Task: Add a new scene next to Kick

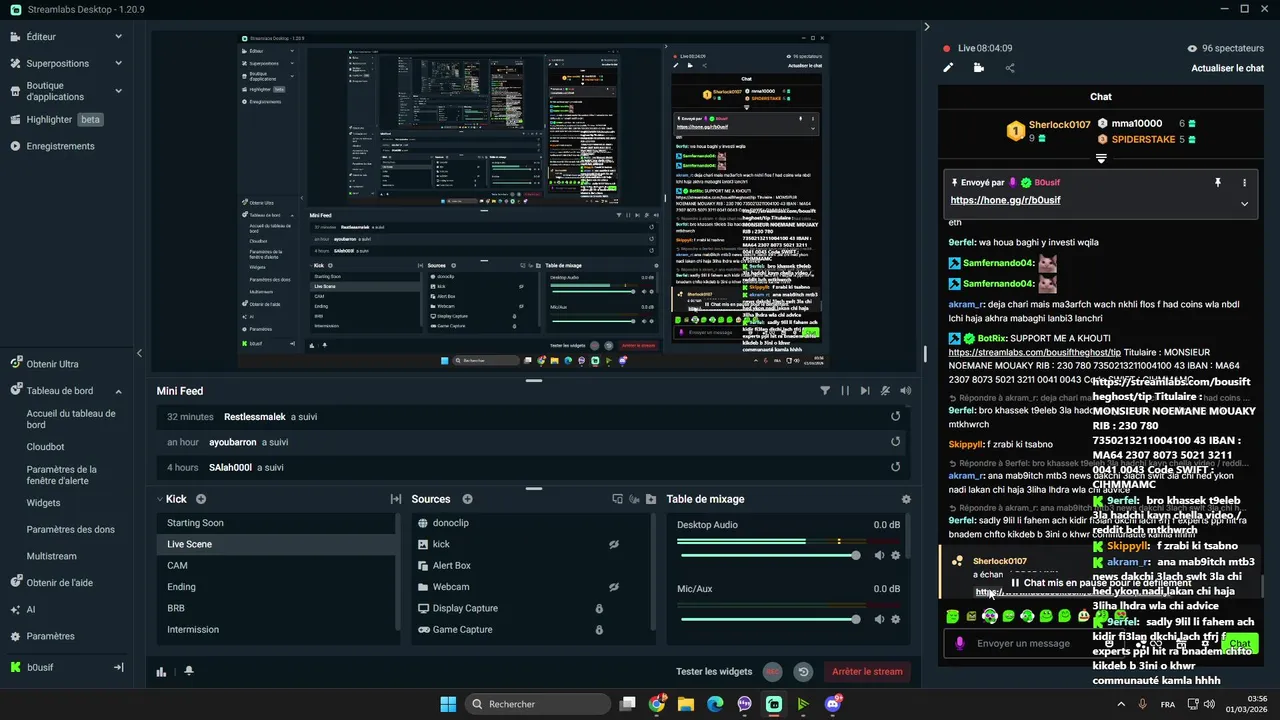Action: coord(201,499)
